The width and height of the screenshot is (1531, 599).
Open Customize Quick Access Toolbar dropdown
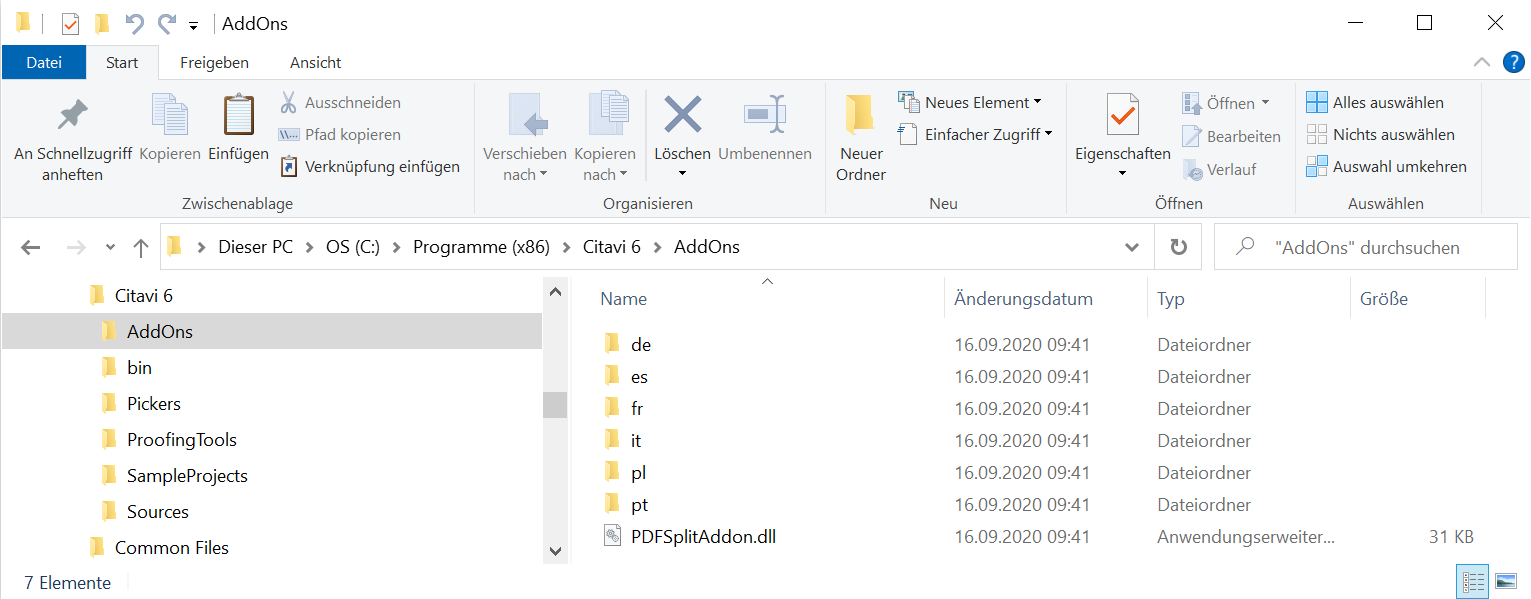pos(193,25)
